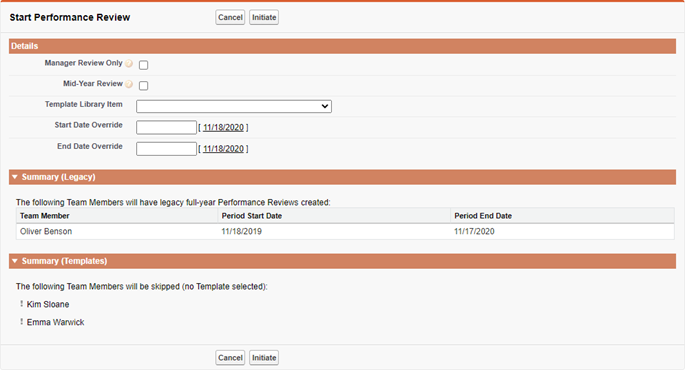
Task: Enable the Mid-Year Review checkbox
Action: (143, 86)
